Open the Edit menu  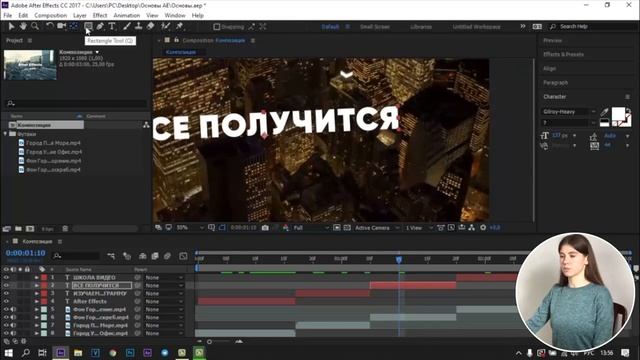[x=23, y=16]
